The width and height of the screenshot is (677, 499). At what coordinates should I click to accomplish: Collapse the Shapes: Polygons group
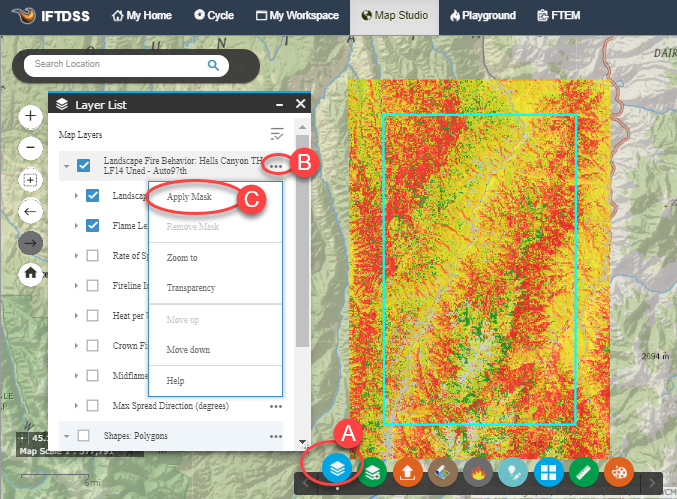click(66, 436)
